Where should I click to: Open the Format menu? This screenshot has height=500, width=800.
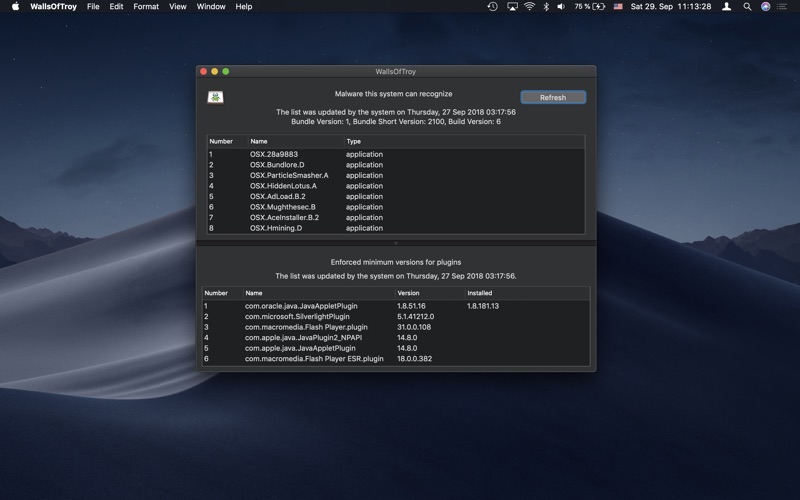click(x=146, y=7)
